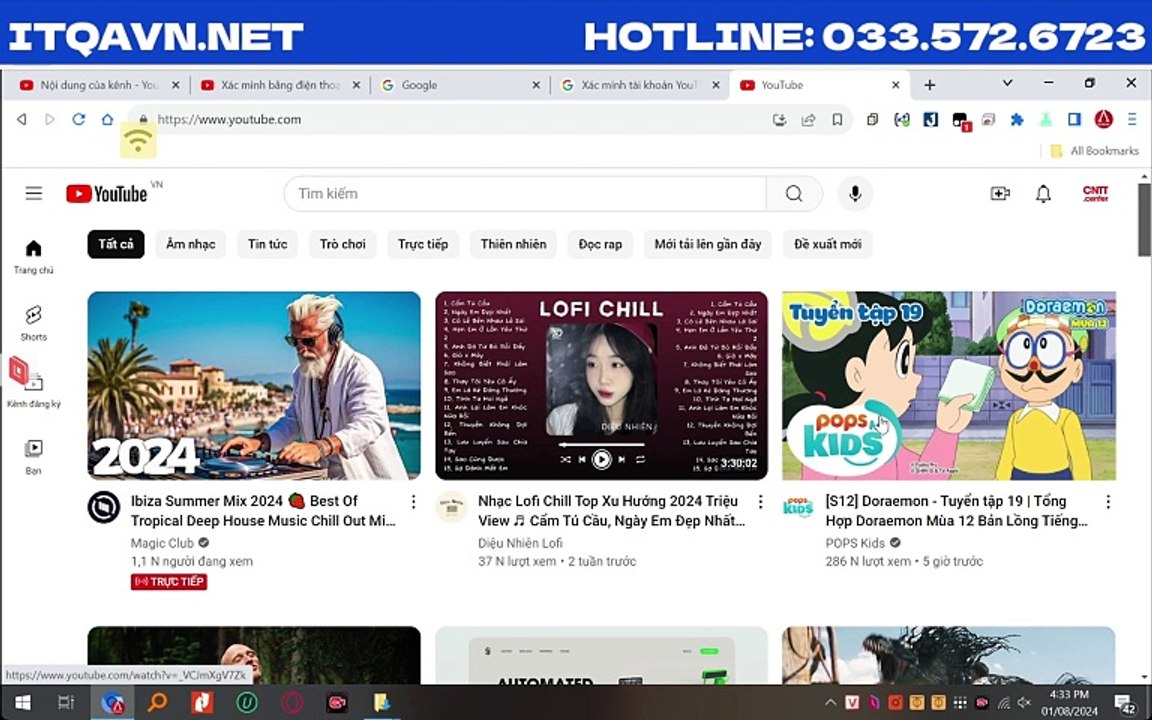This screenshot has width=1152, height=720.
Task: Select the Đọc rap filter chip
Action: (600, 244)
